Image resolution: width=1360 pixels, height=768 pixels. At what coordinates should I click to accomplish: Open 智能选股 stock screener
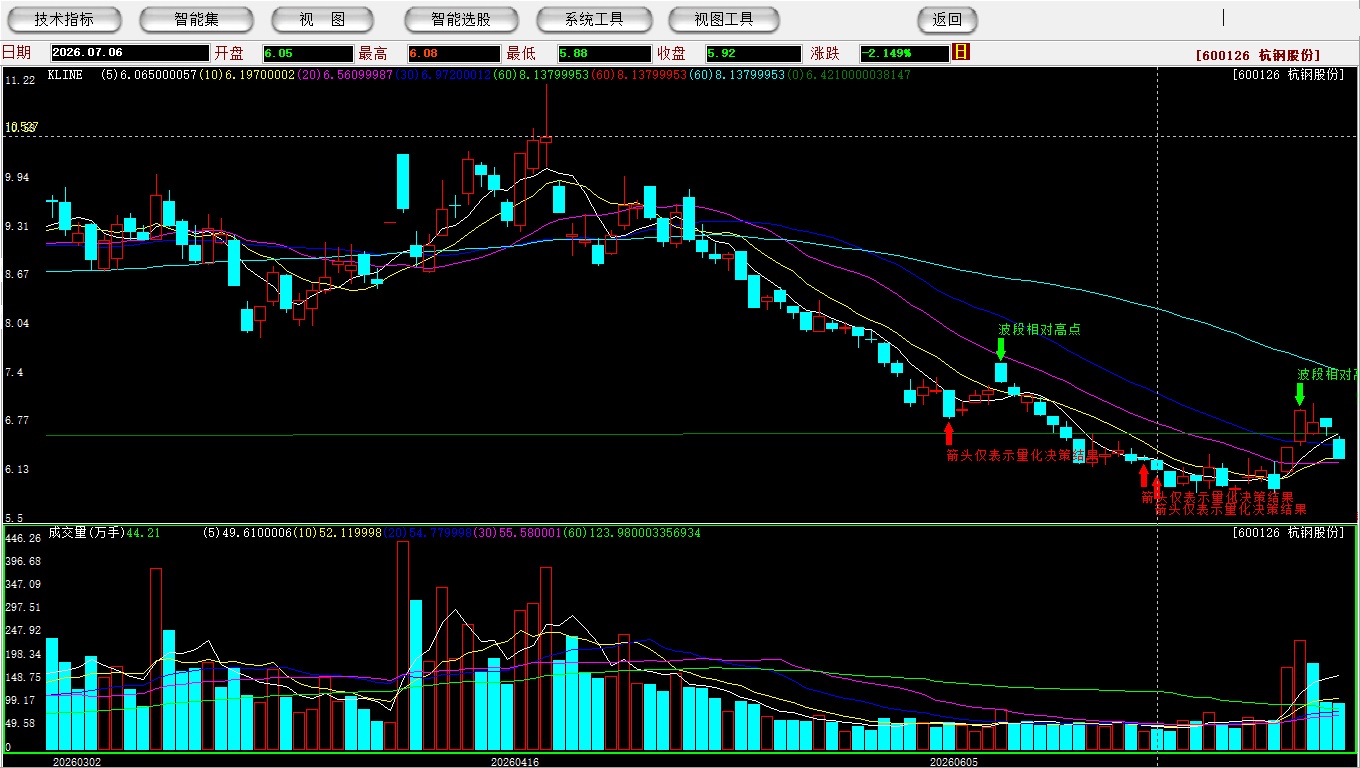click(x=461, y=19)
